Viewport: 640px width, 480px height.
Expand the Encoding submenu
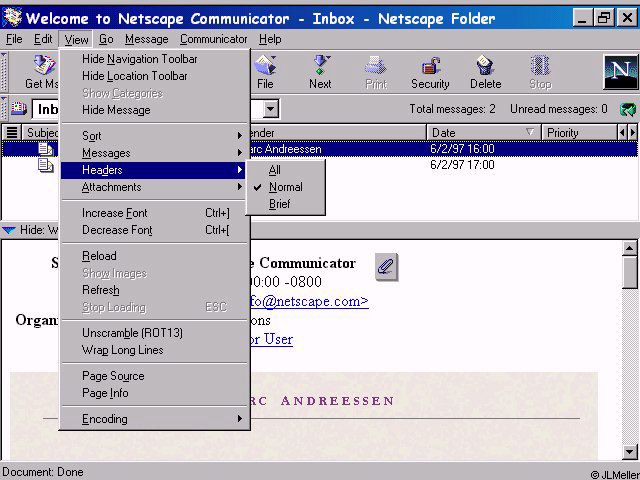155,419
